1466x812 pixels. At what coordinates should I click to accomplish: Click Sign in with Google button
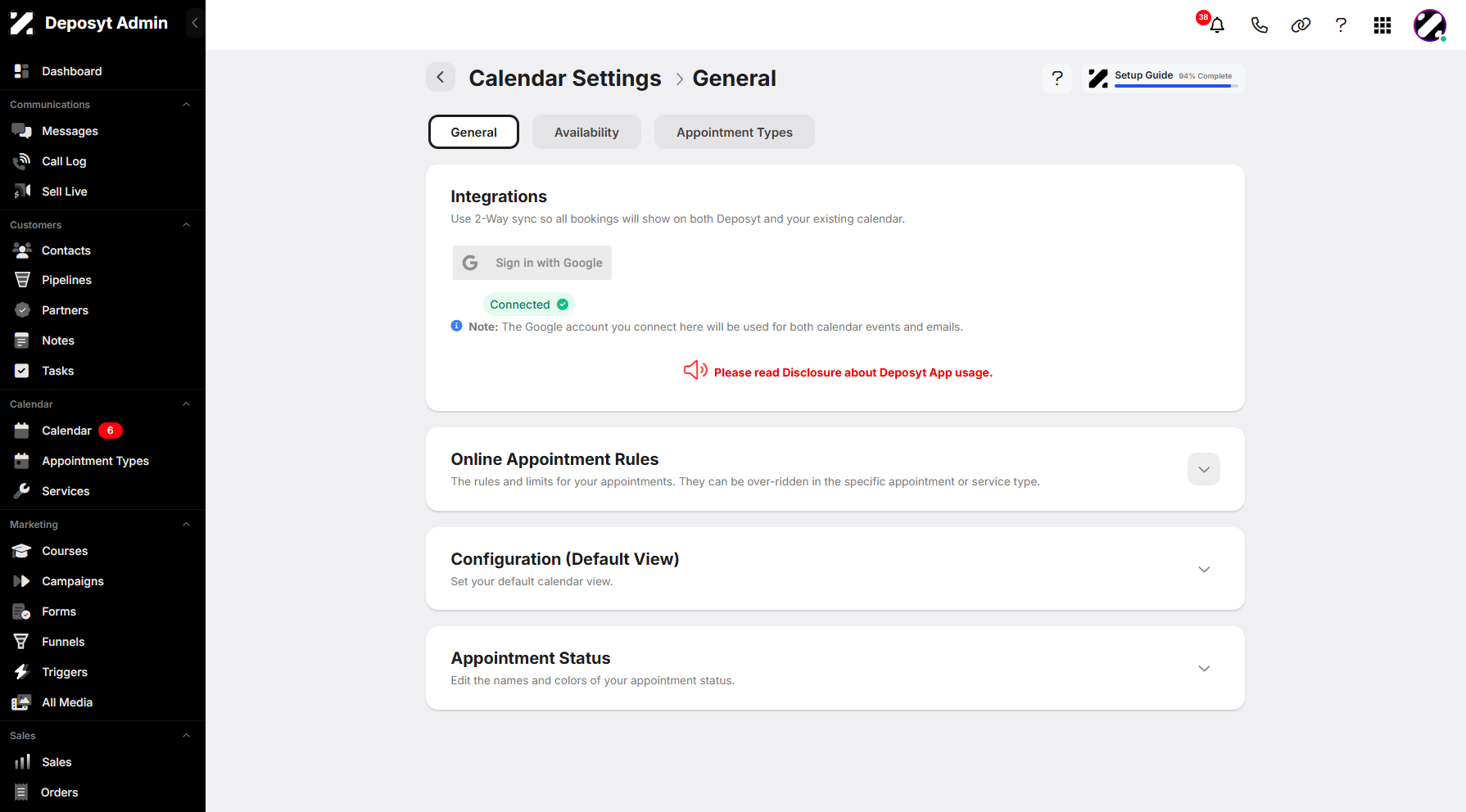tap(532, 263)
